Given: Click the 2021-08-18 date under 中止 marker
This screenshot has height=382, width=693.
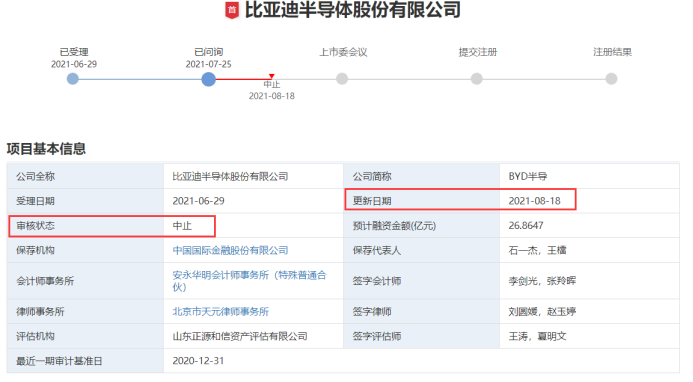Looking at the screenshot, I should (271, 96).
